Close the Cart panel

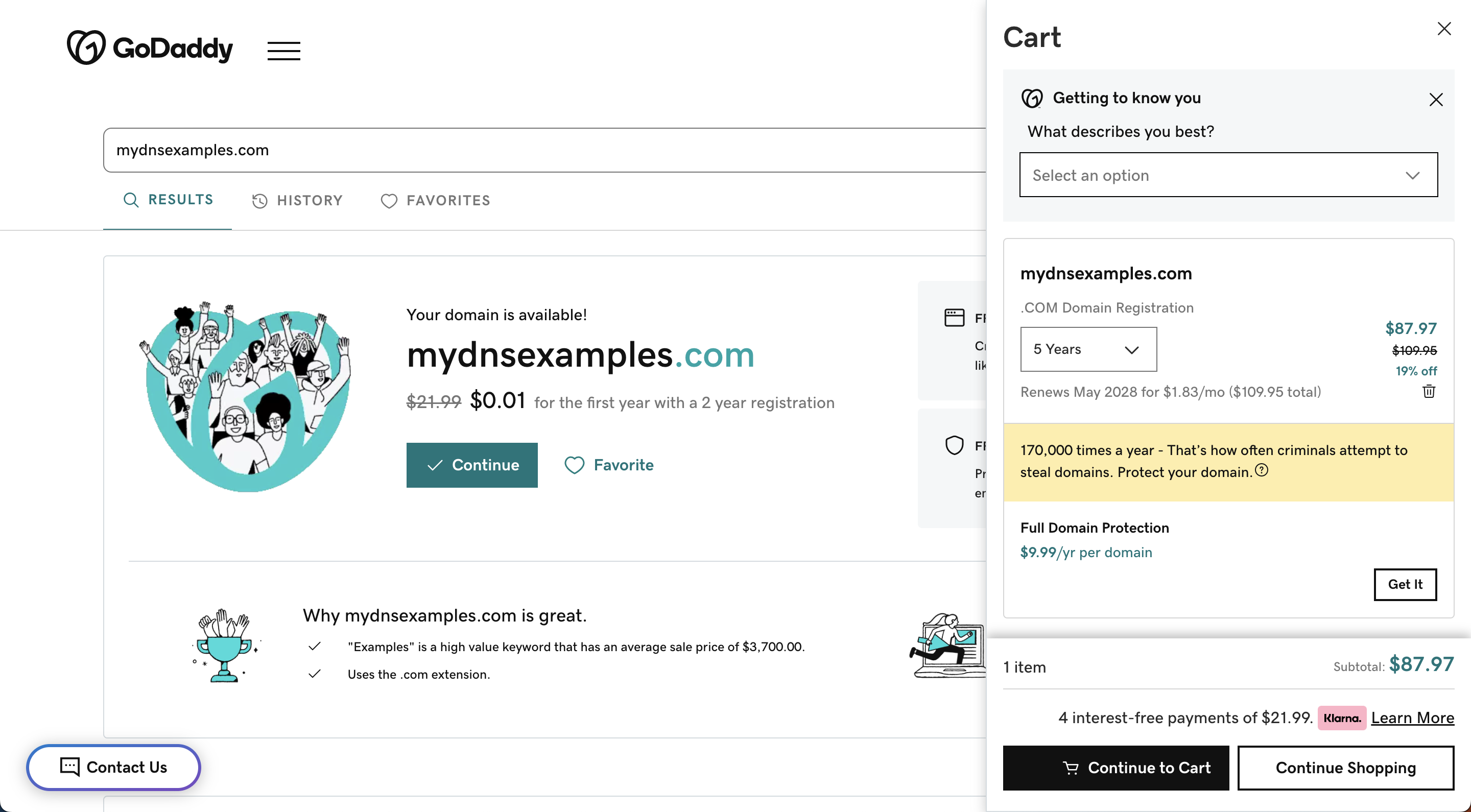[x=1444, y=29]
